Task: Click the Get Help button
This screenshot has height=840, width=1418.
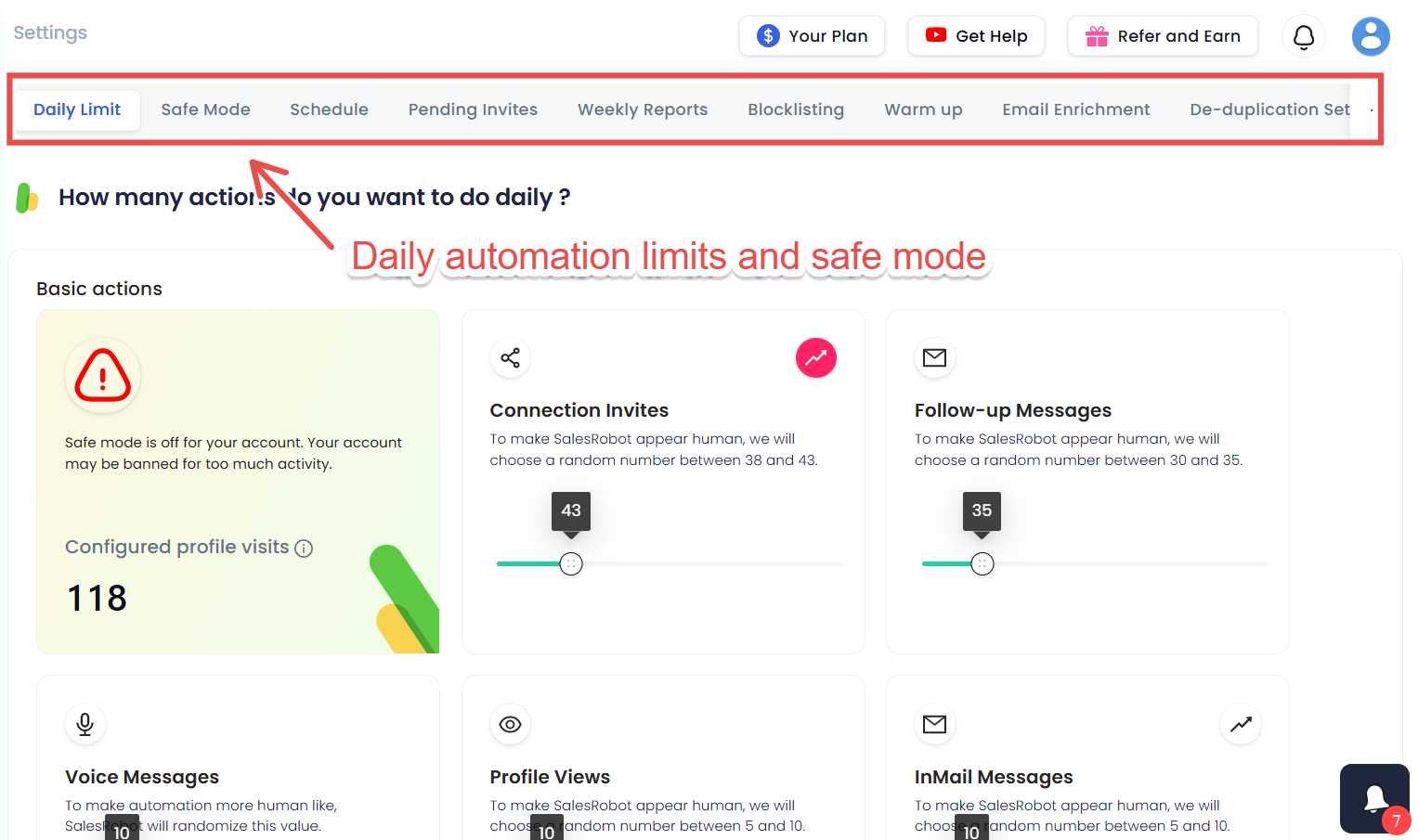Action: point(976,35)
